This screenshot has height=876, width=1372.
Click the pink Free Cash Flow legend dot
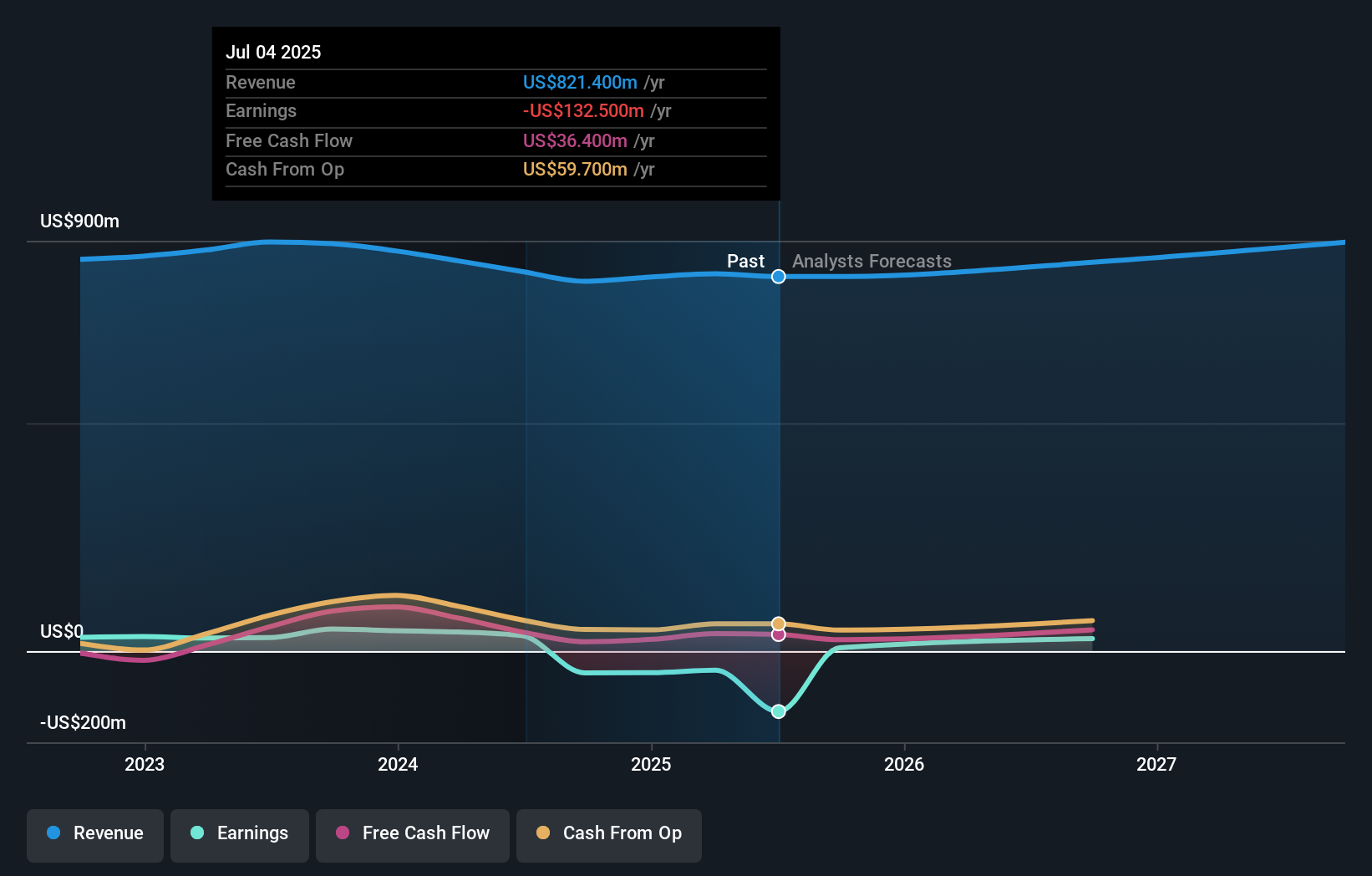coord(343,833)
